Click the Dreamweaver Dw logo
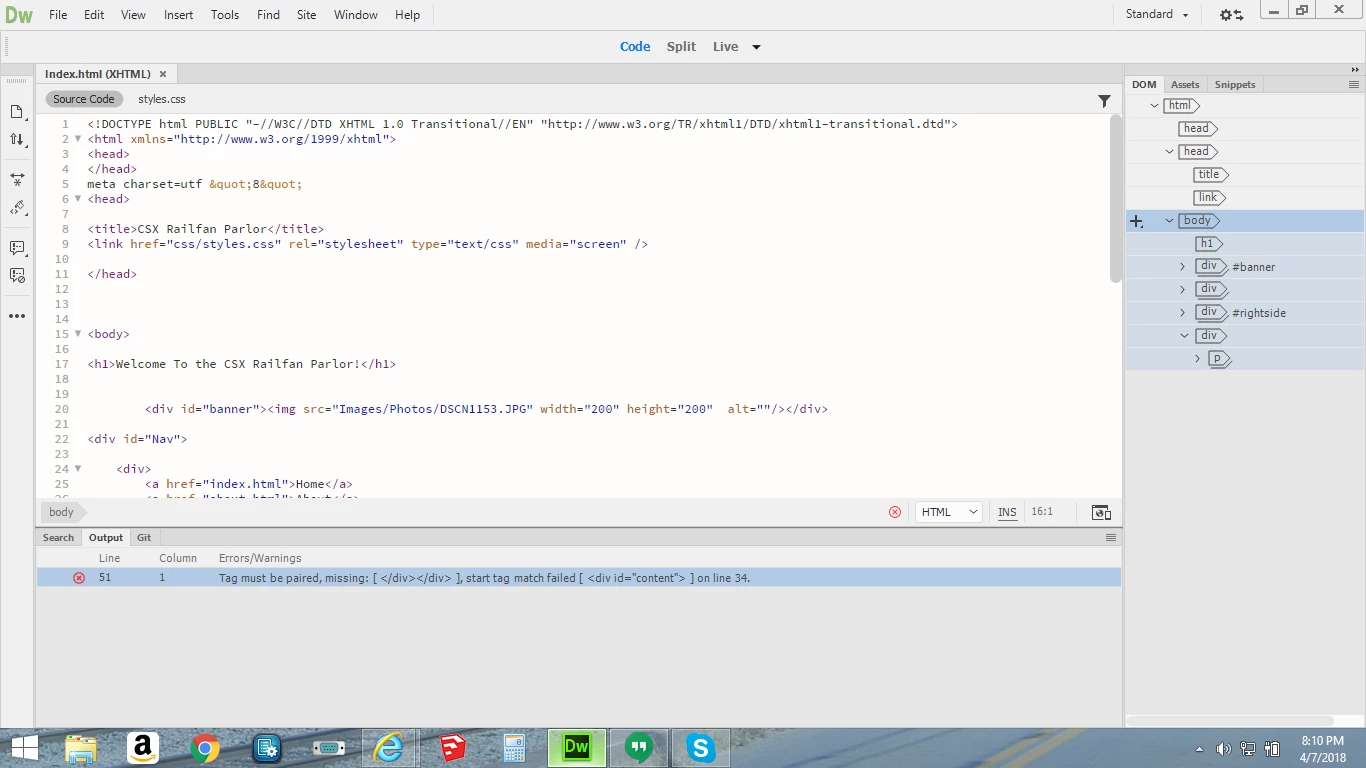This screenshot has width=1366, height=768. pyautogui.click(x=19, y=15)
